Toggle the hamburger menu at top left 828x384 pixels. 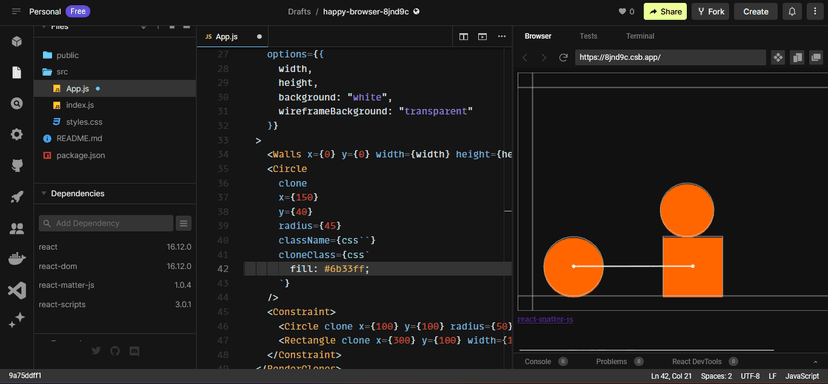point(16,11)
